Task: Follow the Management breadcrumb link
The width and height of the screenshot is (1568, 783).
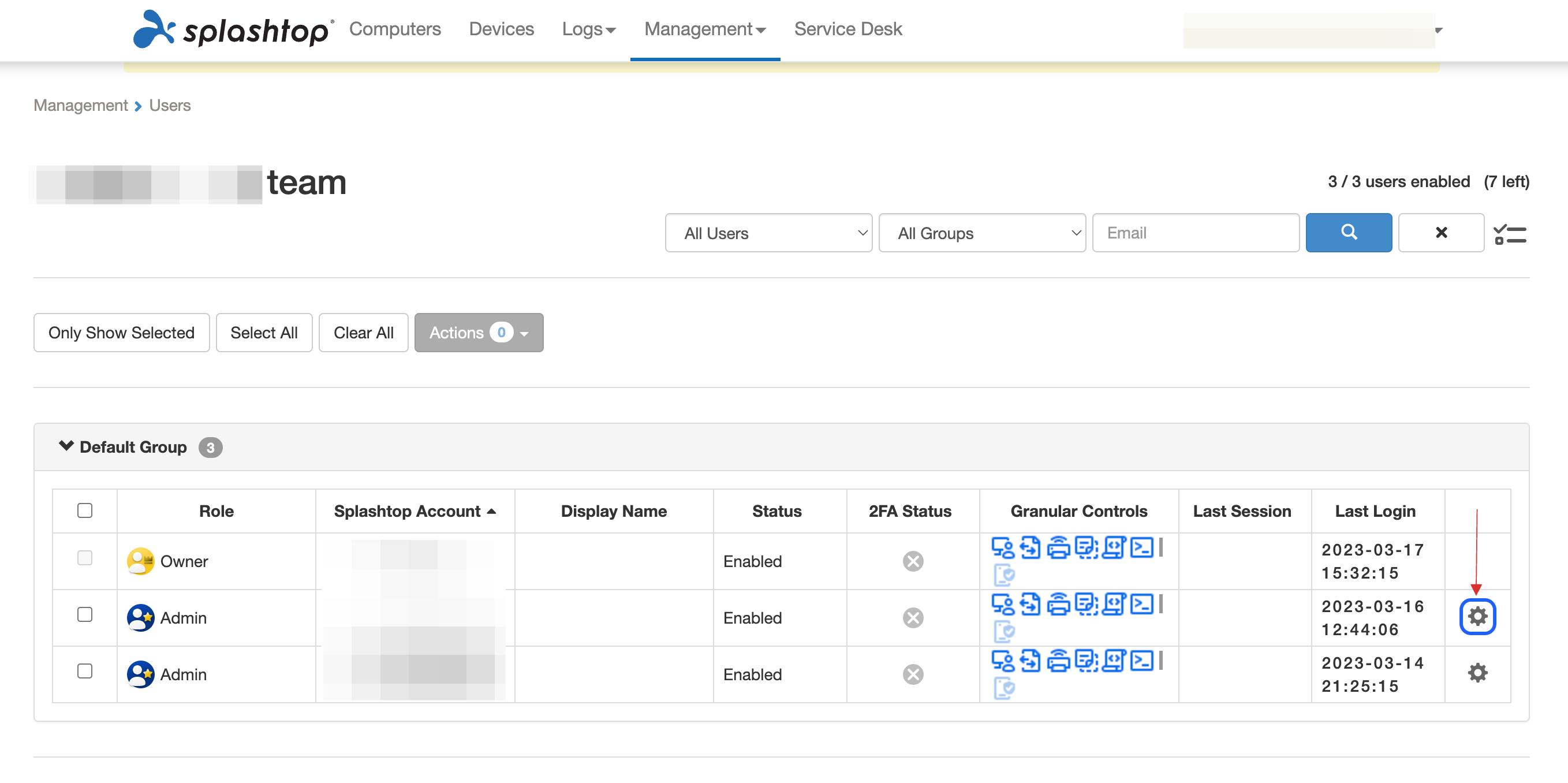Action: click(x=80, y=105)
